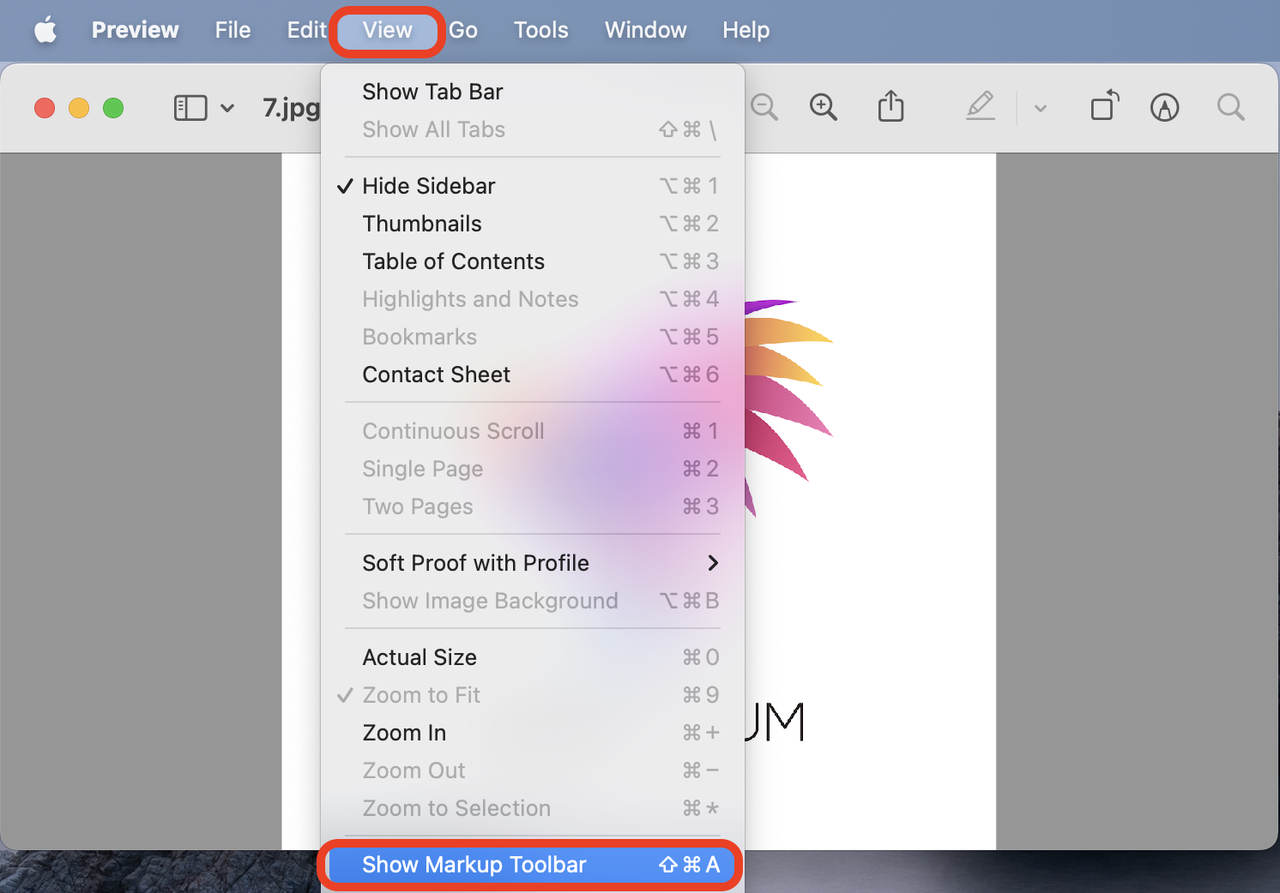This screenshot has height=893, width=1280.
Task: Choose Show Markup Toolbar
Action: tap(532, 865)
